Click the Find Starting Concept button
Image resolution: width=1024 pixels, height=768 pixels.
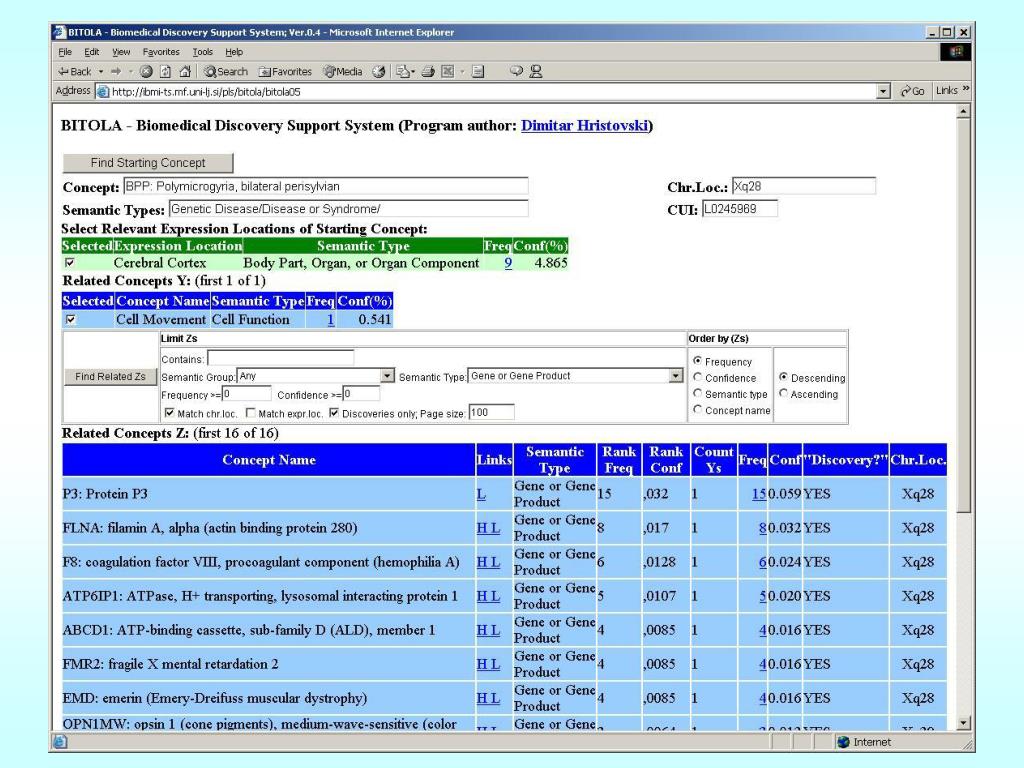pos(148,163)
